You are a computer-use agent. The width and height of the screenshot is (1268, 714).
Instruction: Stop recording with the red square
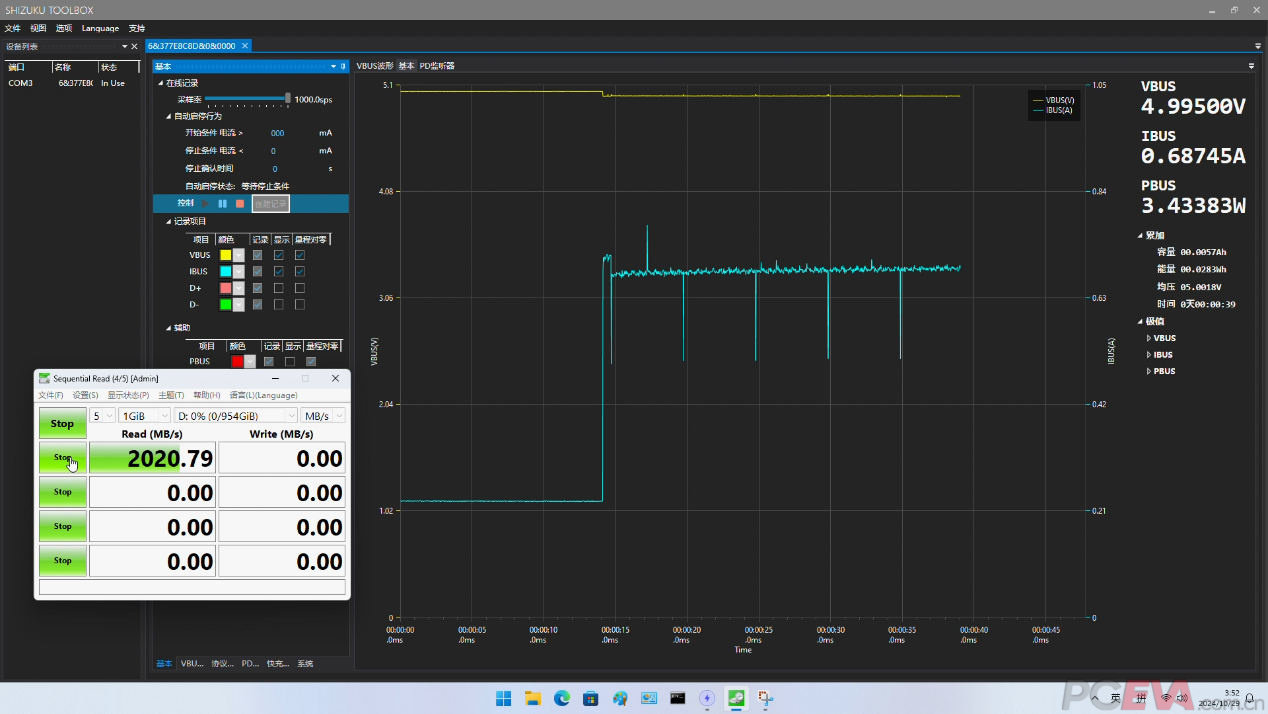[x=240, y=203]
